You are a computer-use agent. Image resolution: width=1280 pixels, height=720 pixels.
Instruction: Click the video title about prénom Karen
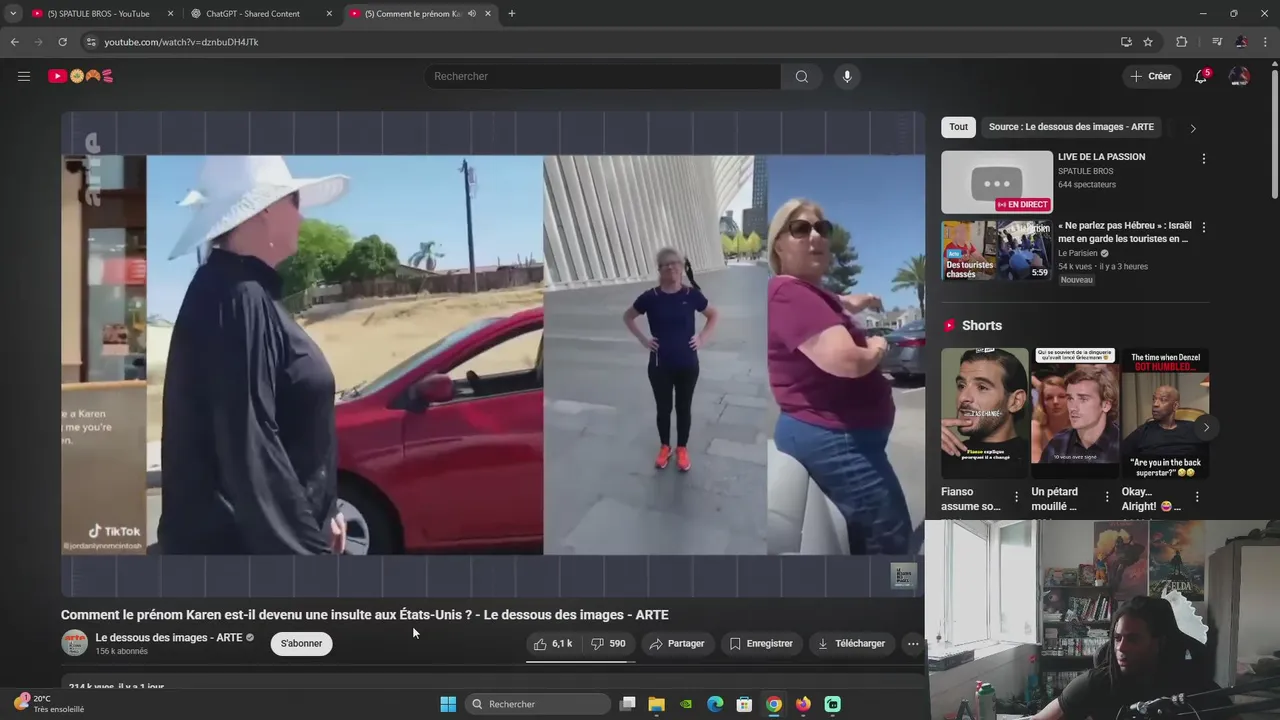tap(365, 615)
